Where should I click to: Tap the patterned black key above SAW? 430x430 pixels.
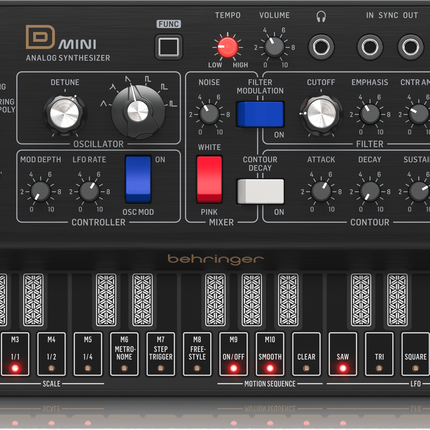click(361, 300)
